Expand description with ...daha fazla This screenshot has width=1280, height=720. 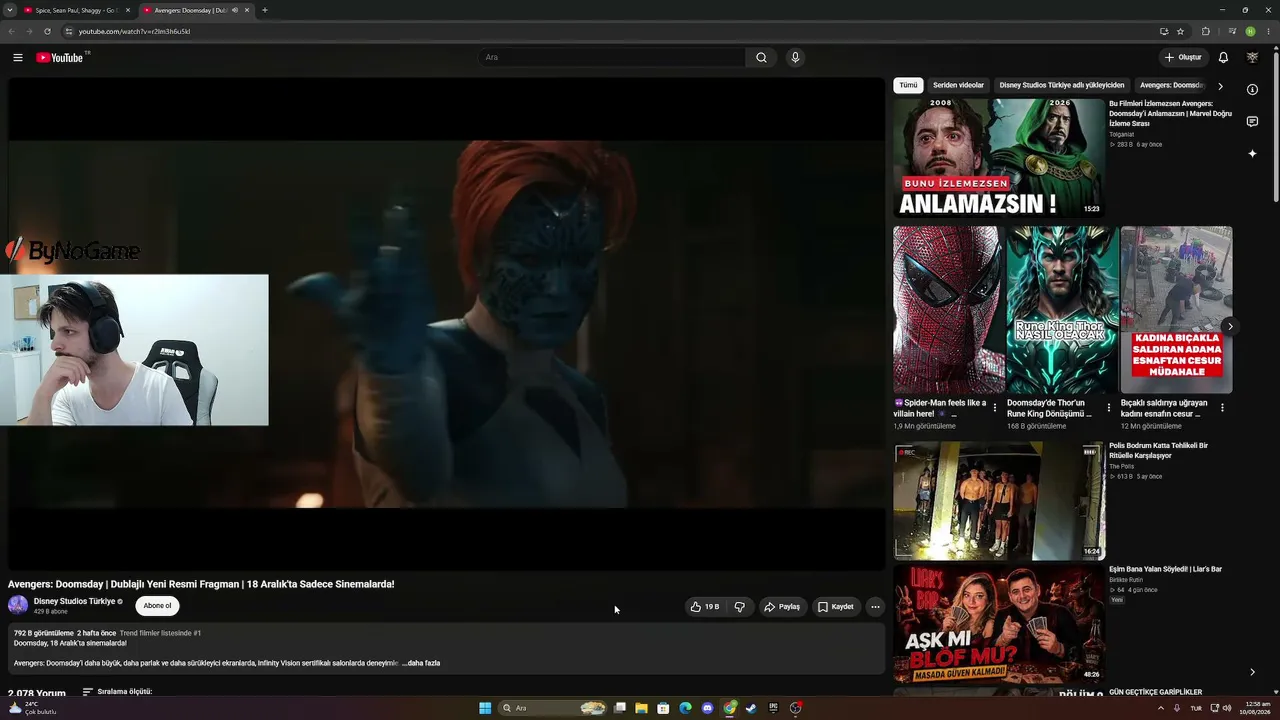coord(421,663)
